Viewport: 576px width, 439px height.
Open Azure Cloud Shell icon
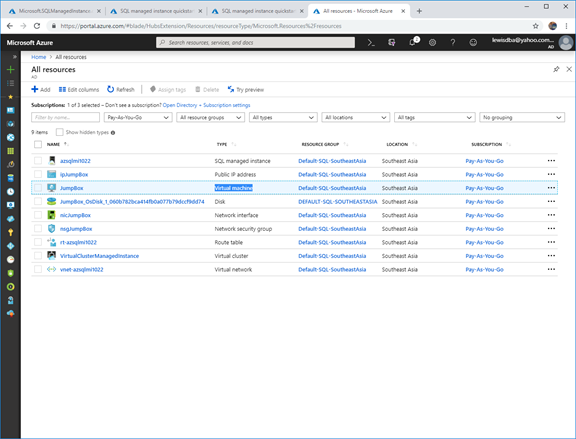click(371, 43)
